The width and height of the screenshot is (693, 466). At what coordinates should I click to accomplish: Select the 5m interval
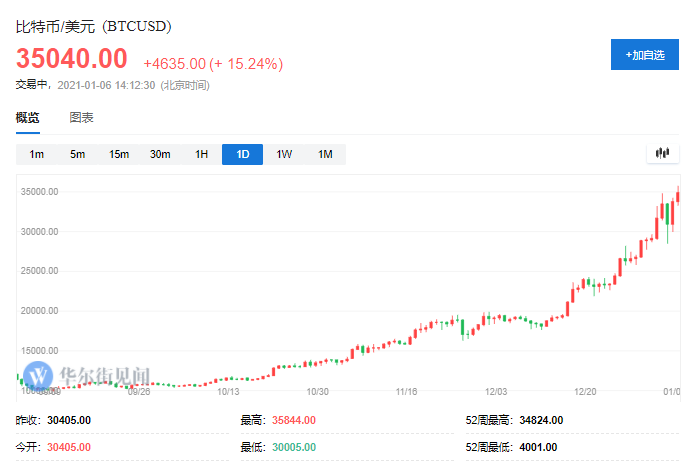click(78, 154)
